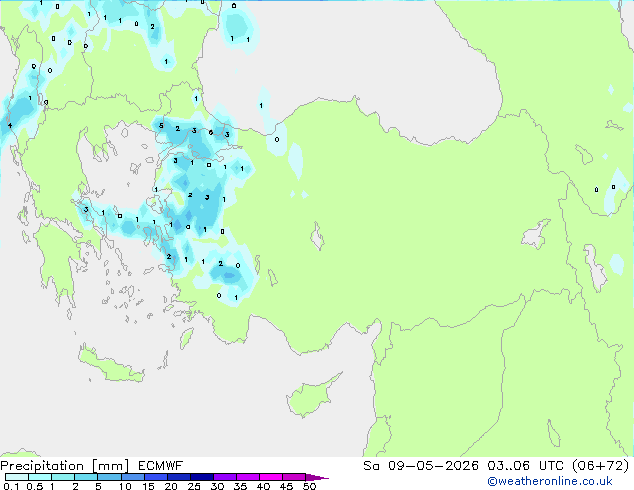Select the '(06+72)' forecast run text
The image size is (634, 490).
(x=600, y=466)
